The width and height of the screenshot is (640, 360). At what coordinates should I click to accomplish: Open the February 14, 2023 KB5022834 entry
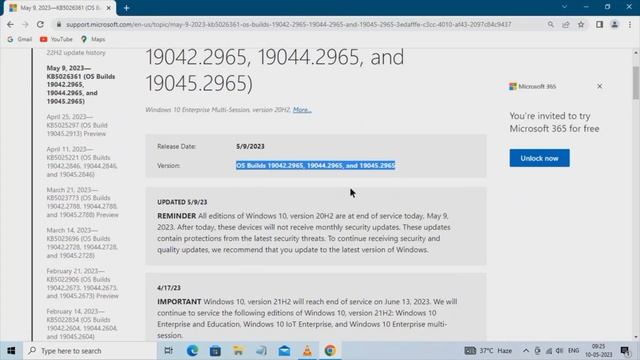[82, 324]
